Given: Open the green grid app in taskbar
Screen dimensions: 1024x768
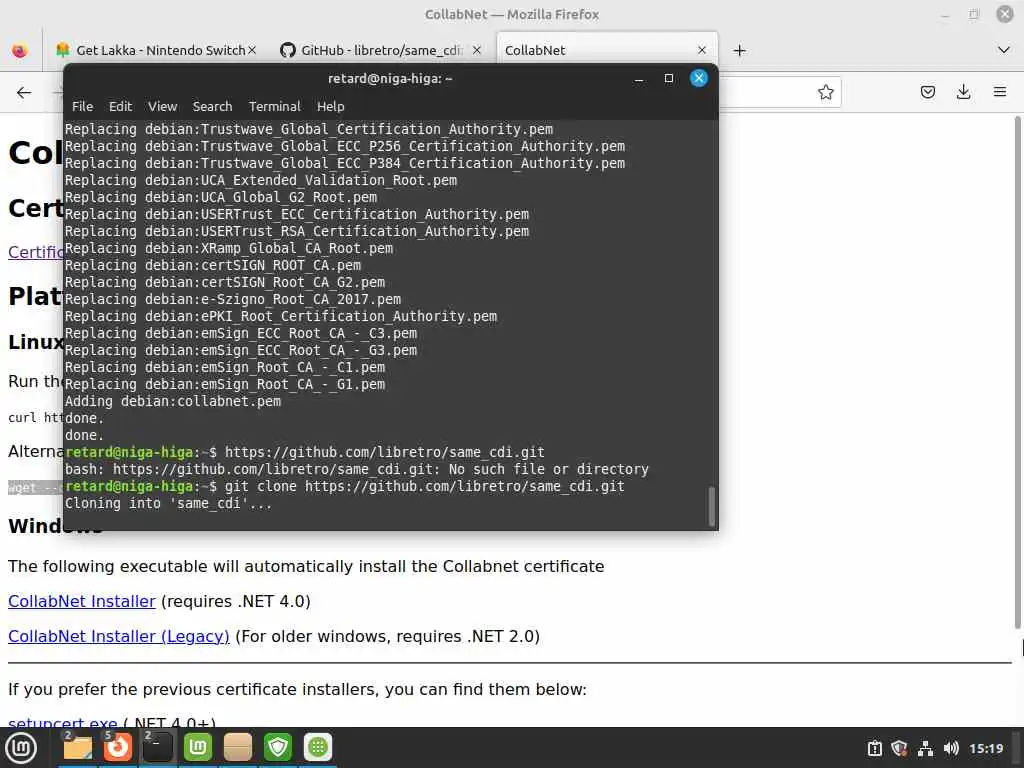Looking at the screenshot, I should coord(318,747).
